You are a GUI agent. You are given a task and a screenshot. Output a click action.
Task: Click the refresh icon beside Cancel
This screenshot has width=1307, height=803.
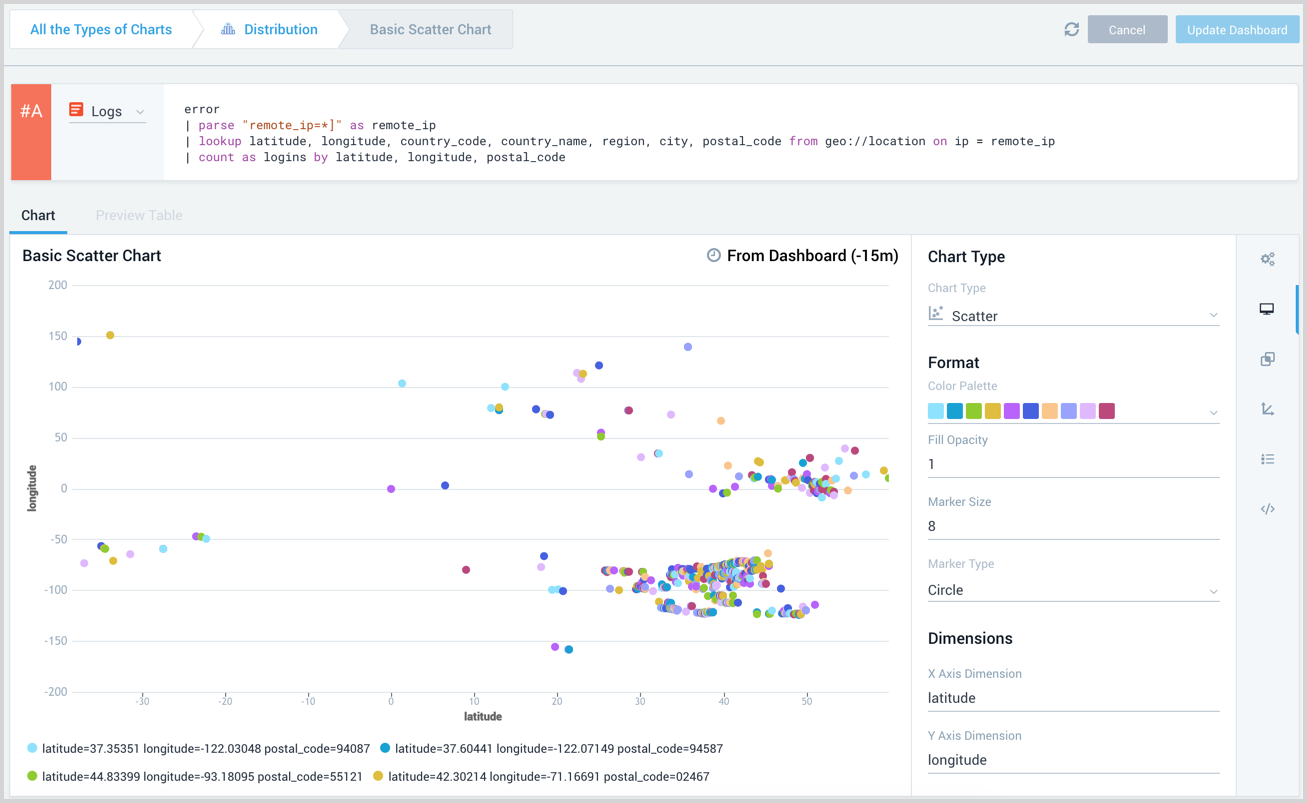click(x=1071, y=30)
